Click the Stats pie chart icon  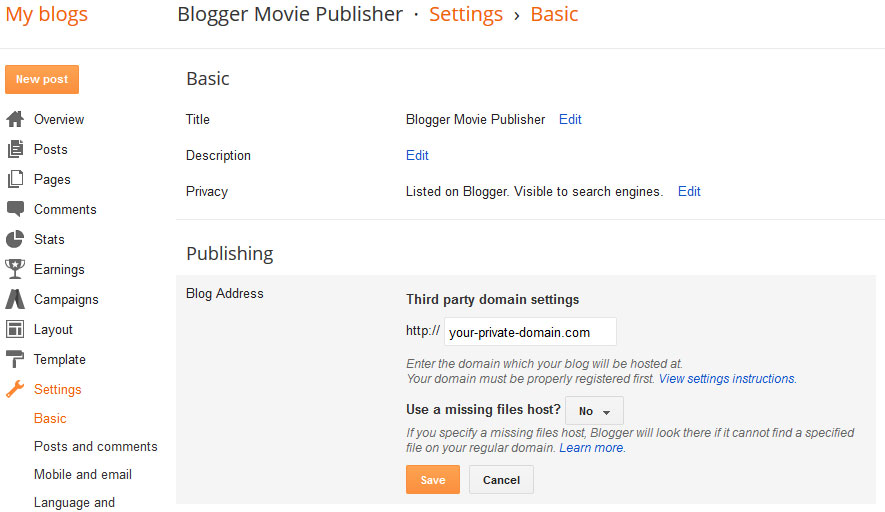[15, 239]
